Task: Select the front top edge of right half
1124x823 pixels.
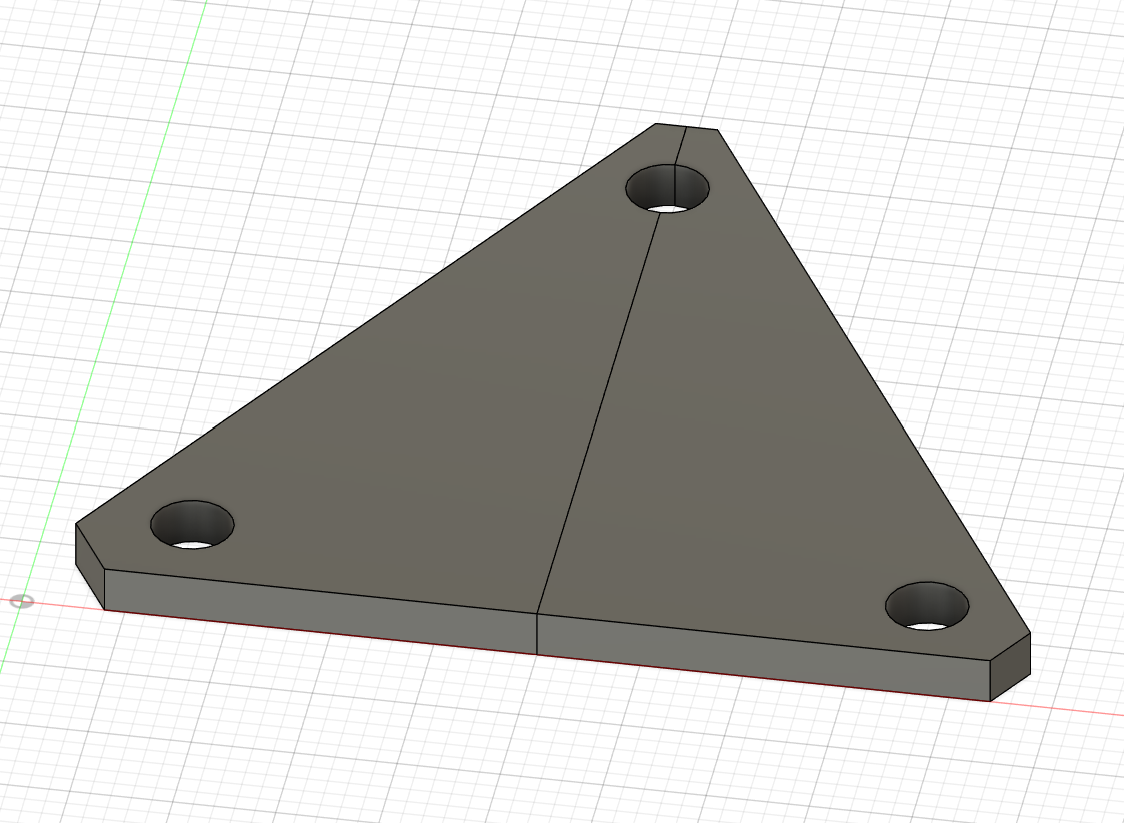Action: (760, 636)
